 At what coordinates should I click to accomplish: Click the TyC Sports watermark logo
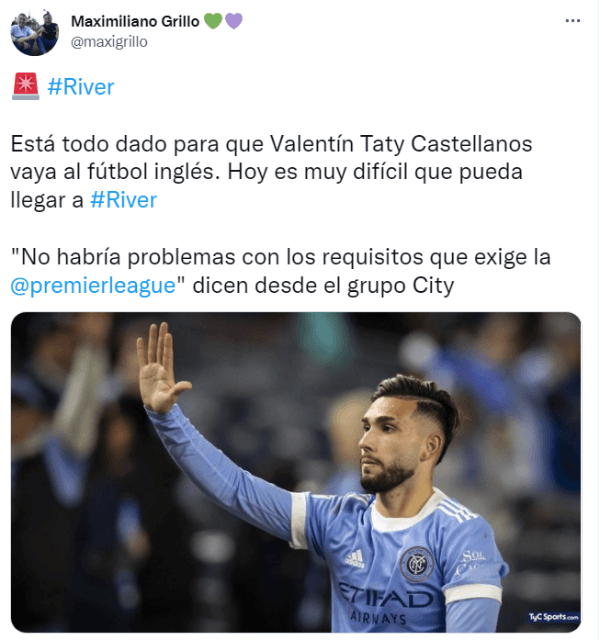[x=553, y=617]
